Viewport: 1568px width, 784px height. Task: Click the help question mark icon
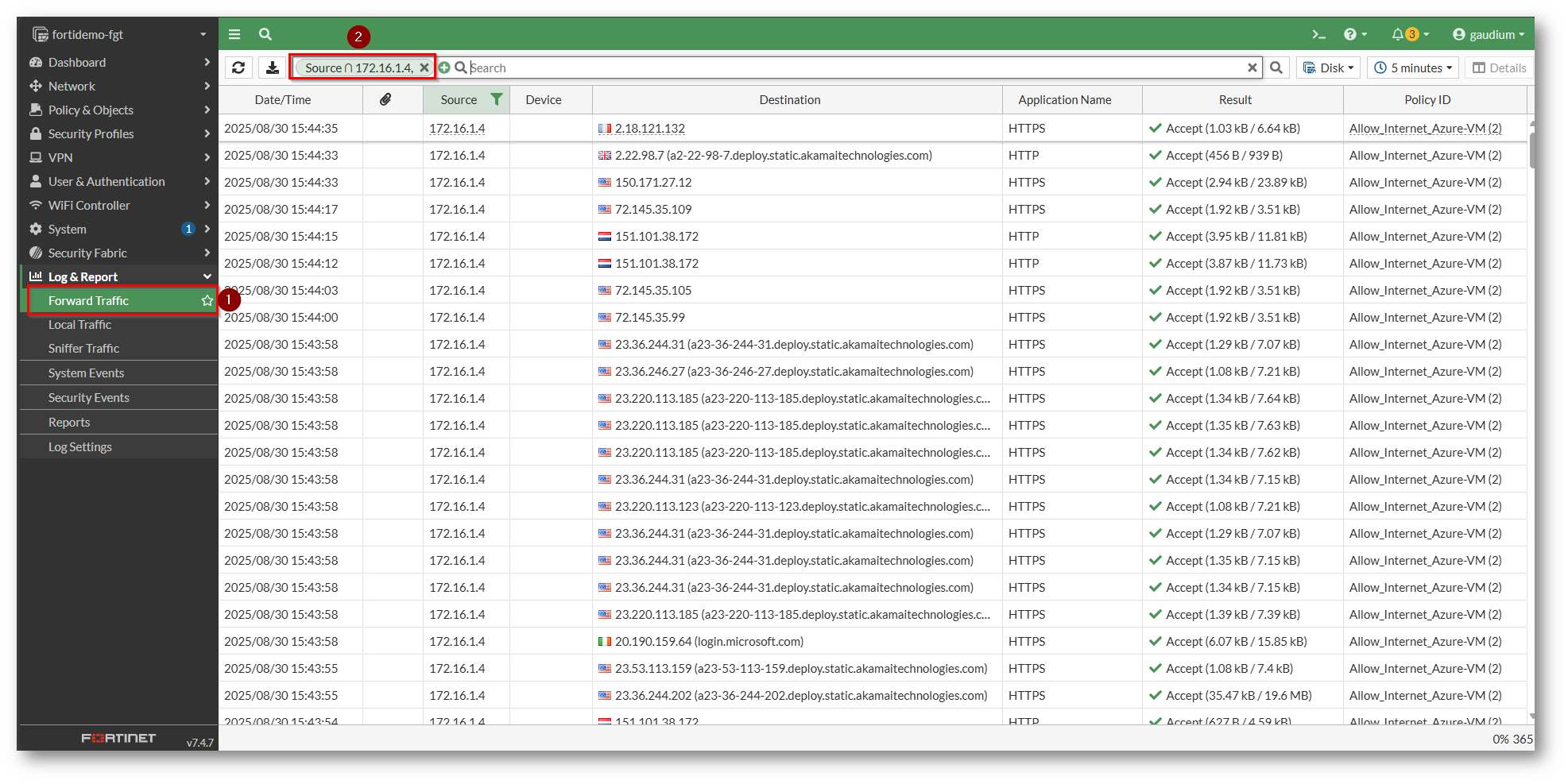coord(1350,34)
